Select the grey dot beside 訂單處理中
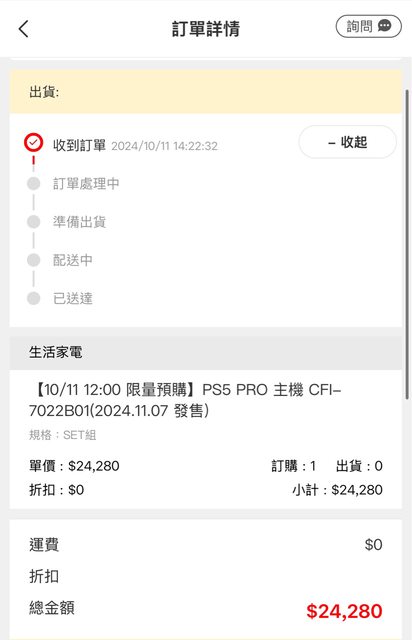 [33, 183]
